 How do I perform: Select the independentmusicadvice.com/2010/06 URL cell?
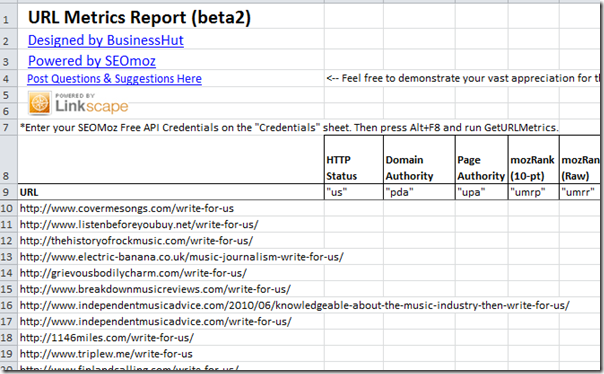[x=295, y=305]
